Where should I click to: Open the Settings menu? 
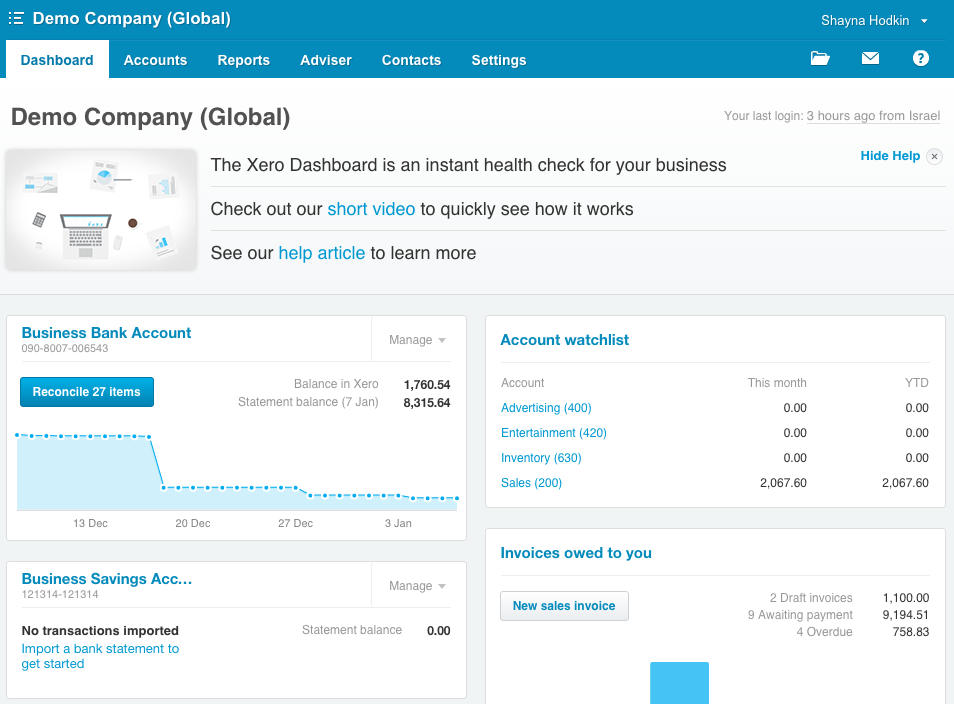499,60
